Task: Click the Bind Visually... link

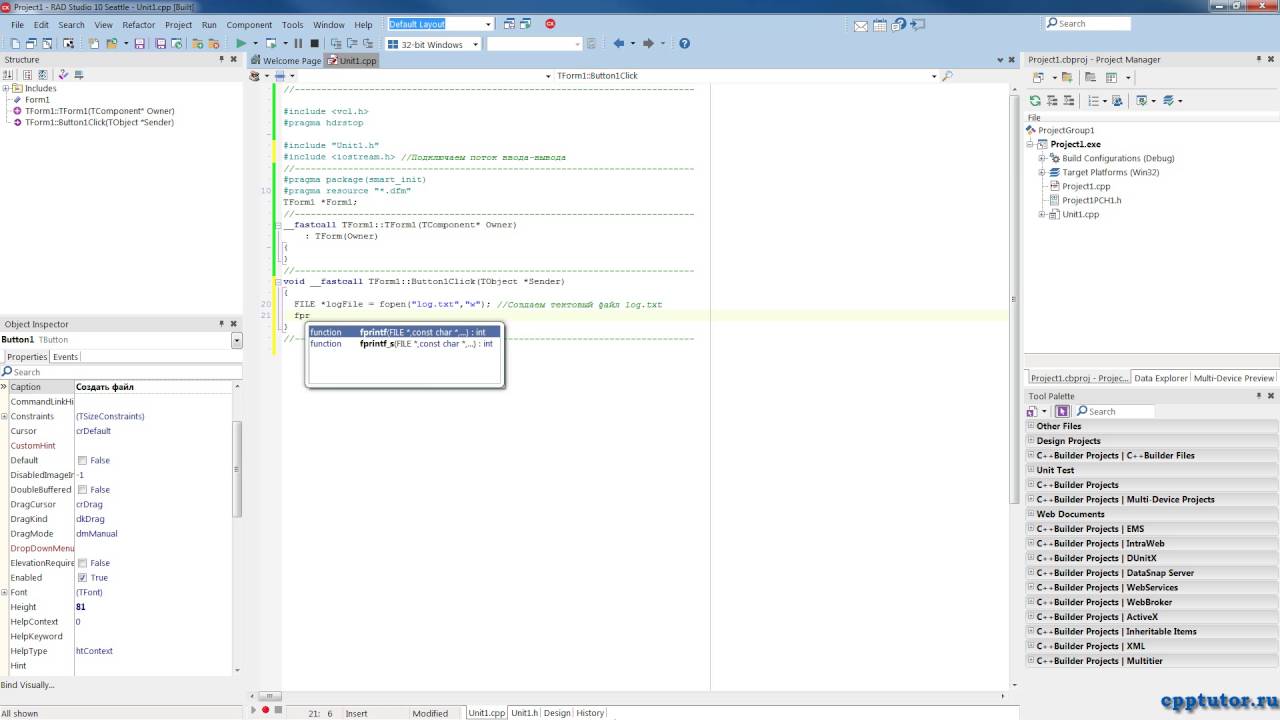Action: point(28,685)
